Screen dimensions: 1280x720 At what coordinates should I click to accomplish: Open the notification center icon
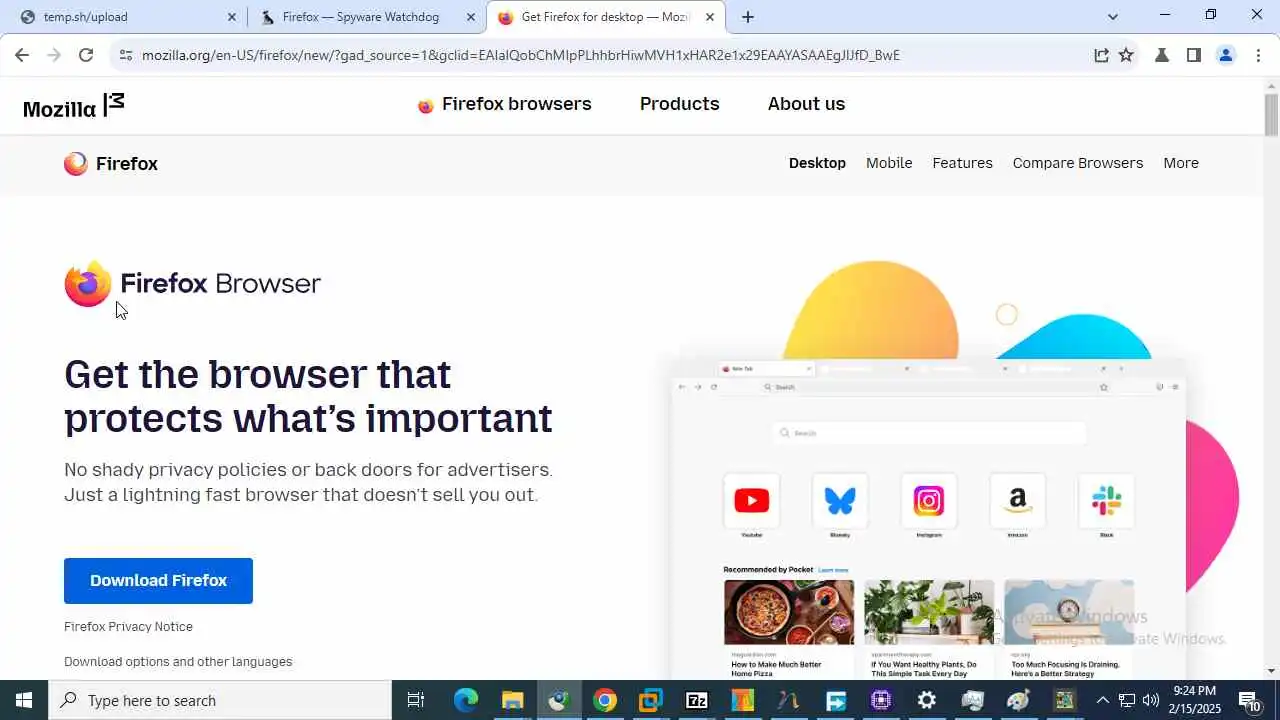pyautogui.click(x=1249, y=700)
